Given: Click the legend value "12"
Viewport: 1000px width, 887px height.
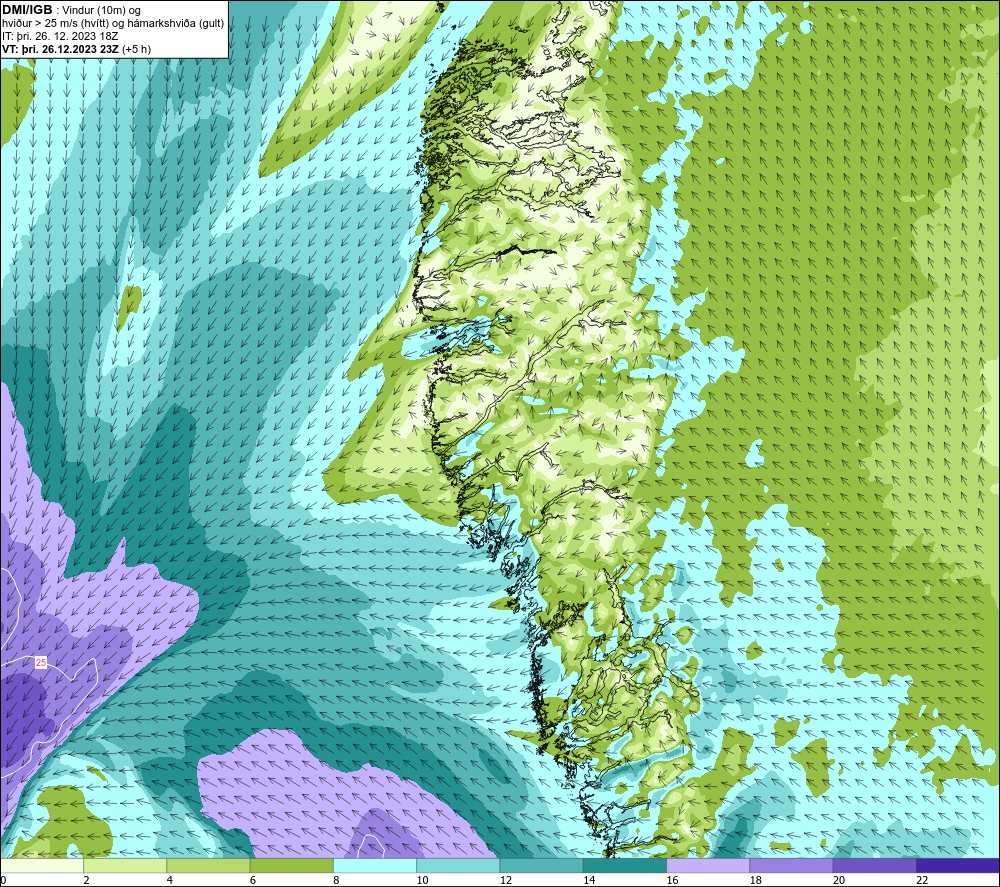Looking at the screenshot, I should click(x=506, y=880).
